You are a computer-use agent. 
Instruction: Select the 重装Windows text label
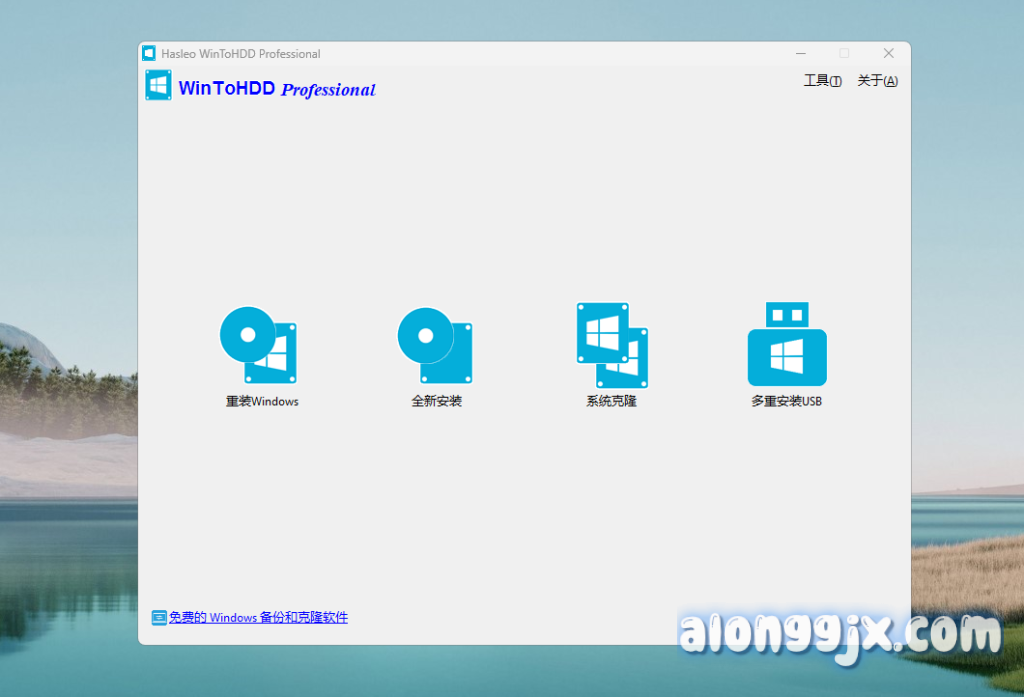pyautogui.click(x=262, y=401)
